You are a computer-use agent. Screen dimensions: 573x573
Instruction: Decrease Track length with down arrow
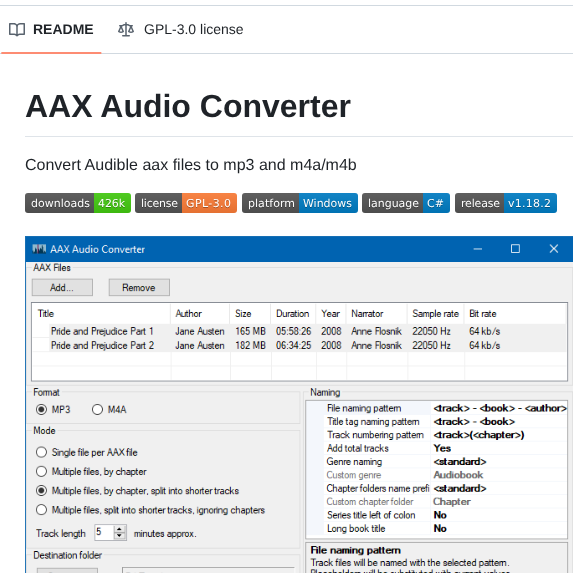tap(119, 536)
